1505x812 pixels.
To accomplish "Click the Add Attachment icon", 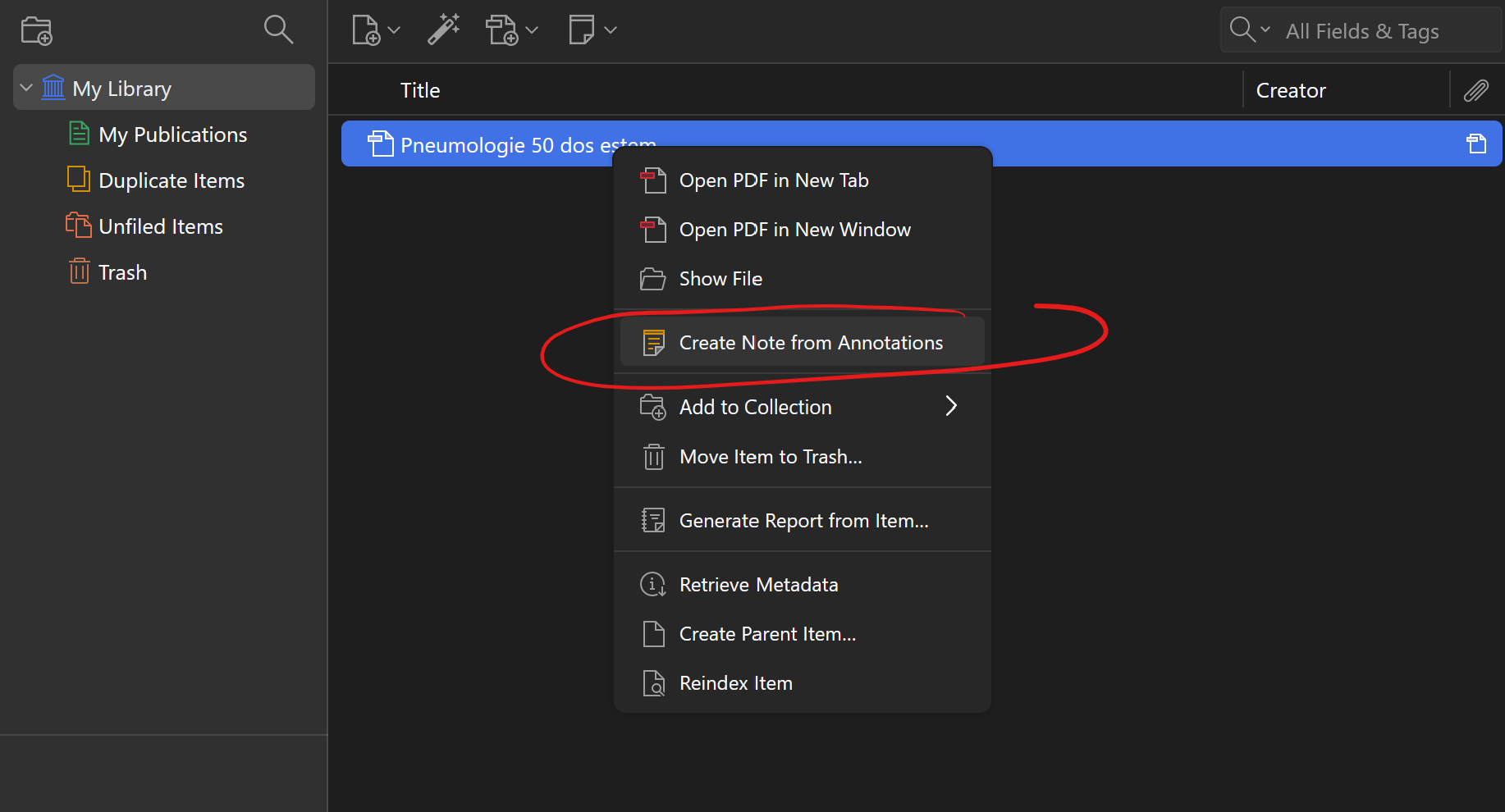I will (x=501, y=30).
